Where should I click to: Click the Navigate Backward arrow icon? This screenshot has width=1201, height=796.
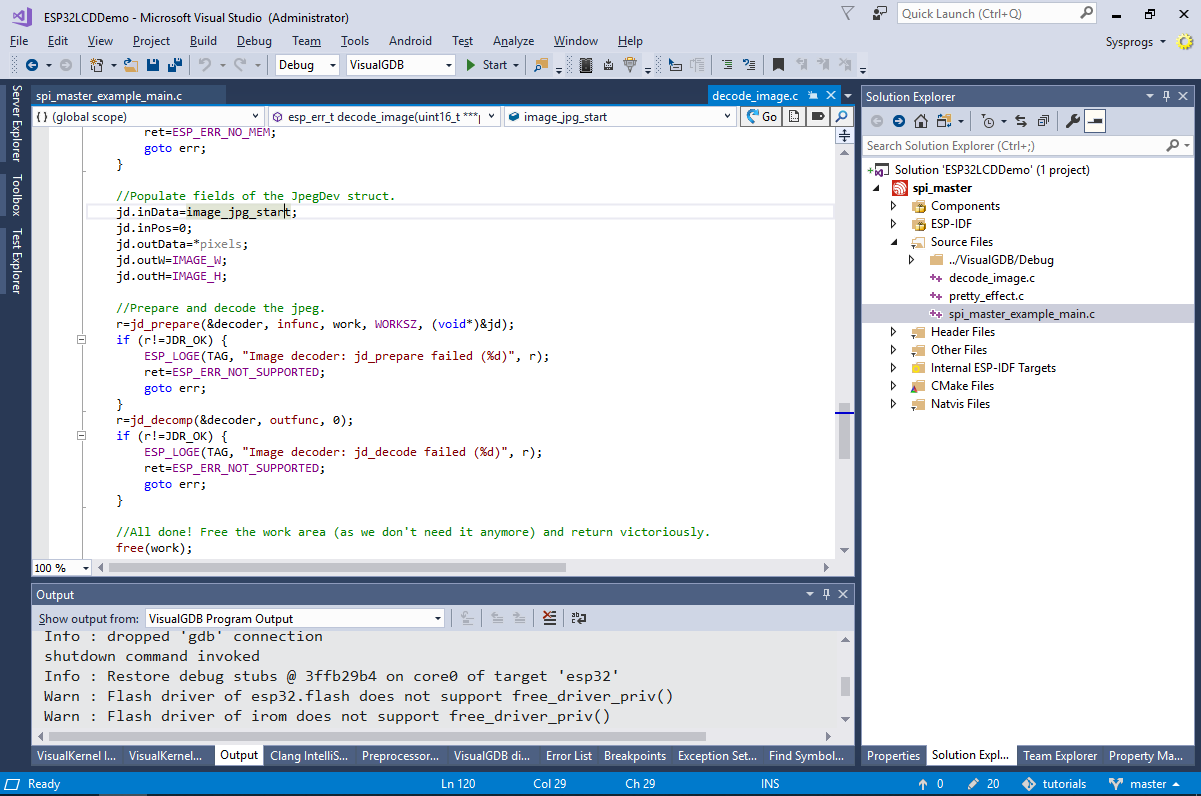pos(31,65)
